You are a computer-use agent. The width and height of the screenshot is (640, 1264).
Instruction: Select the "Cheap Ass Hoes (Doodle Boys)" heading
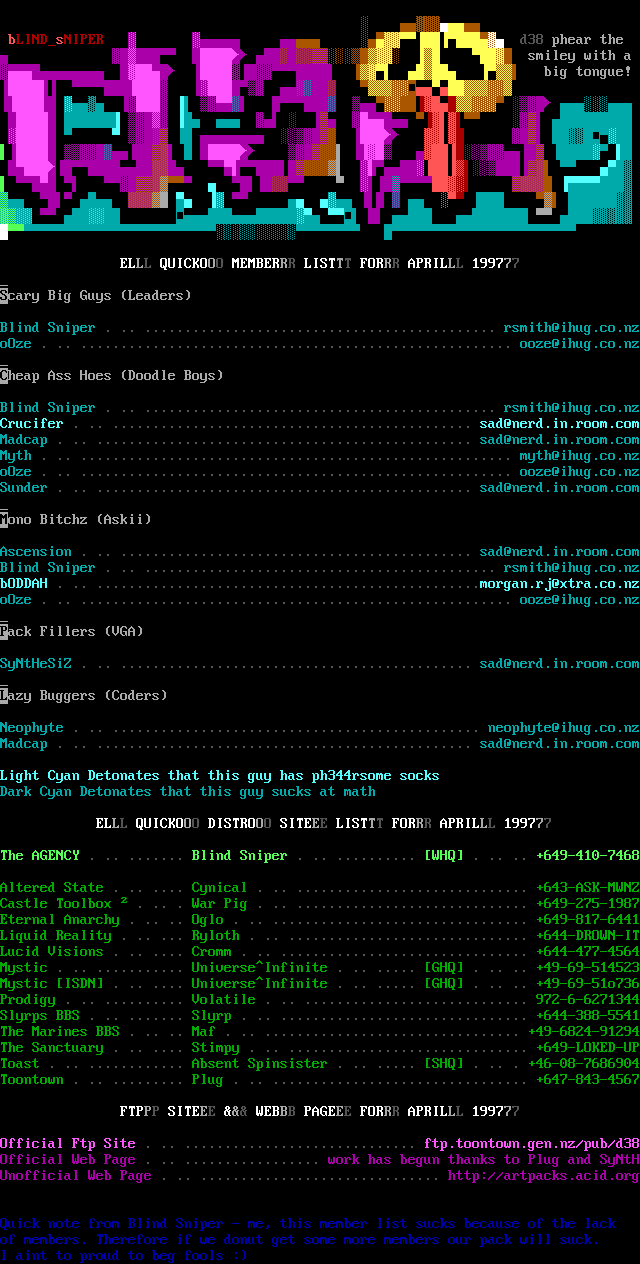(x=112, y=376)
